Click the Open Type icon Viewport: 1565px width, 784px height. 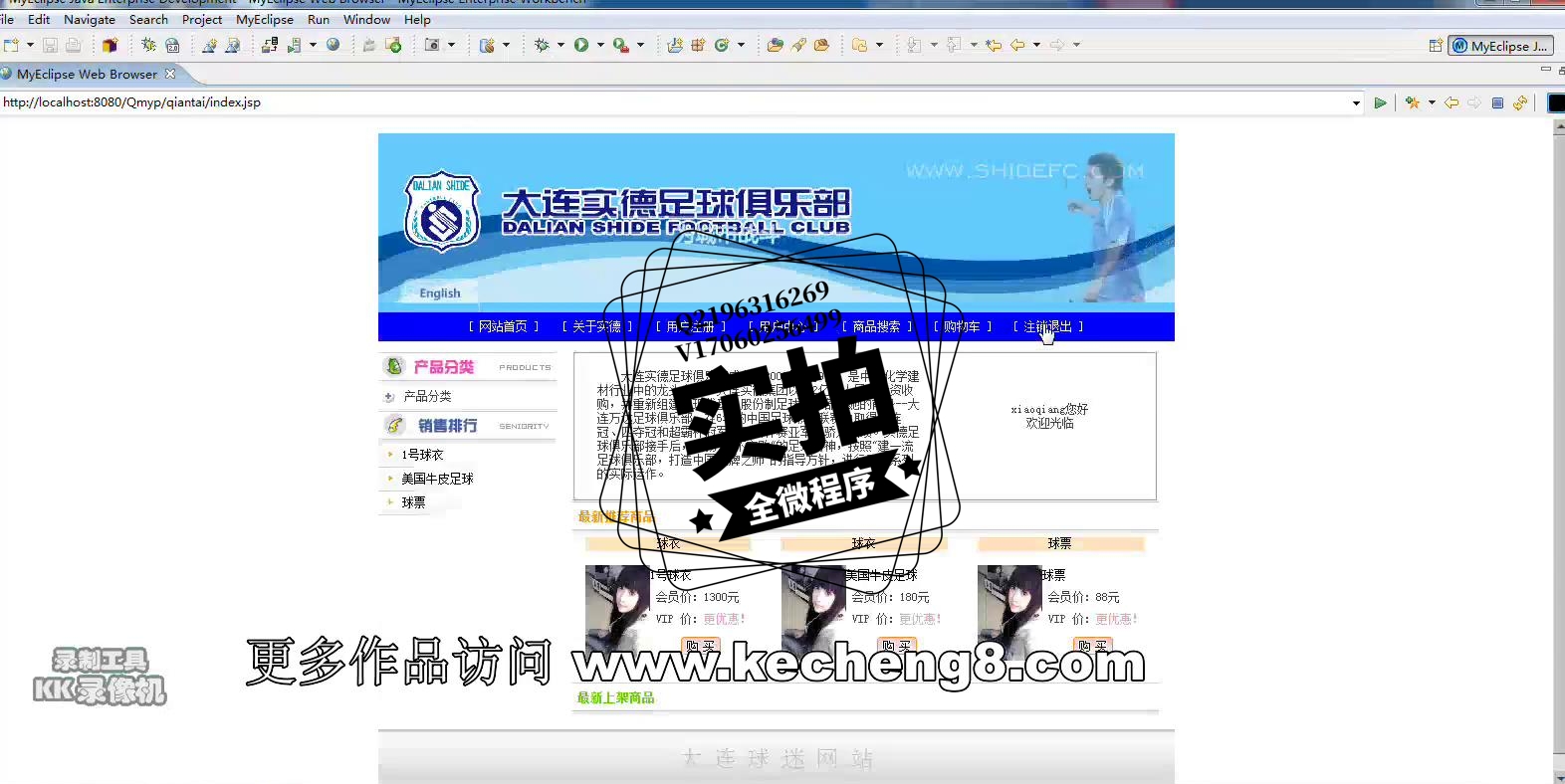tap(775, 45)
